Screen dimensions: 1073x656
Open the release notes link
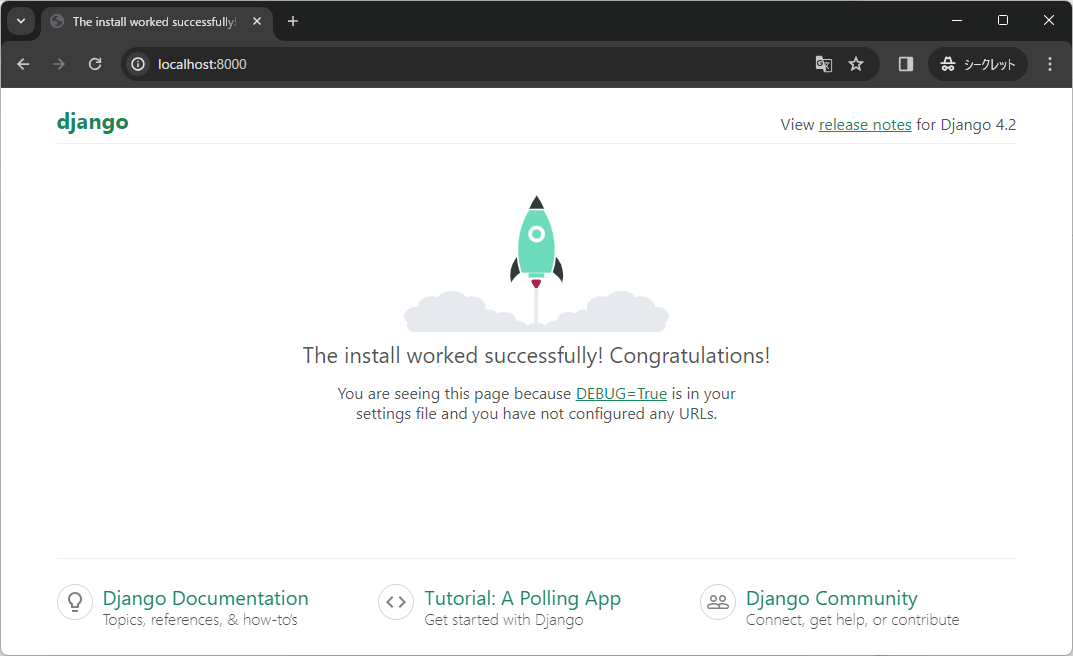pyautogui.click(x=865, y=124)
